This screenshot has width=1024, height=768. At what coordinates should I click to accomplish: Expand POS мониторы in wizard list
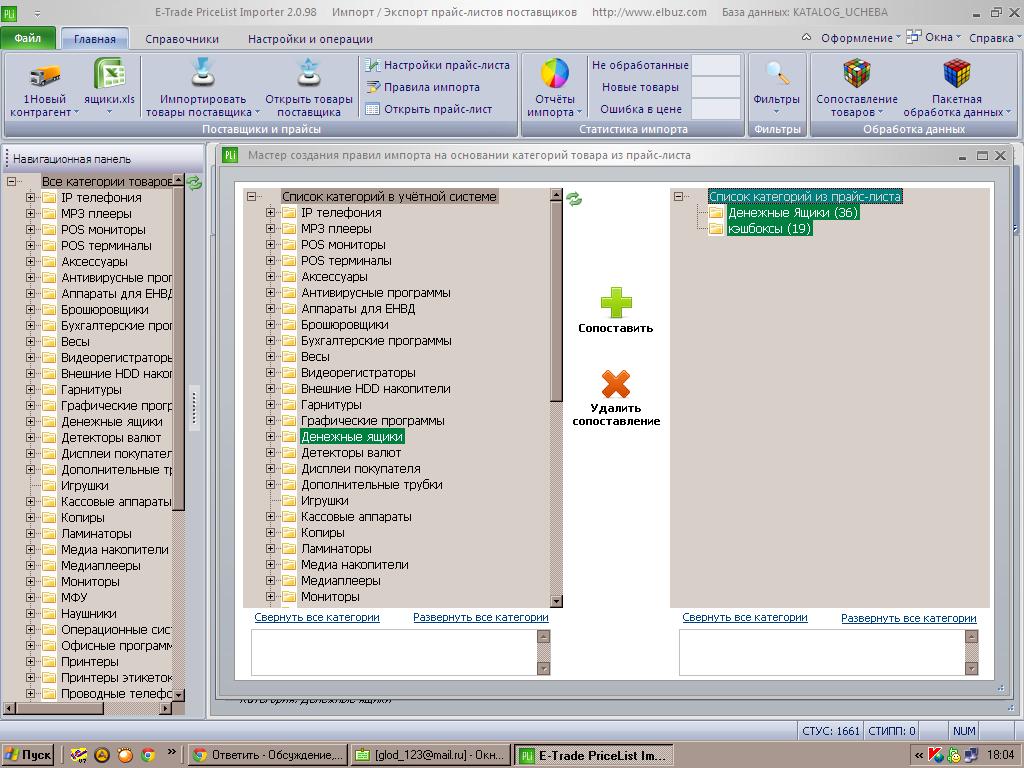click(270, 244)
